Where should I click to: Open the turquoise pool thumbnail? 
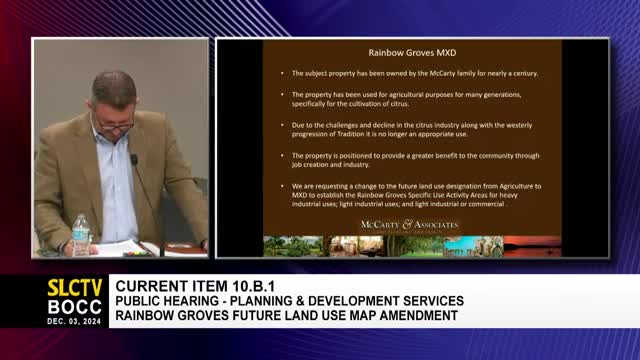(473, 246)
